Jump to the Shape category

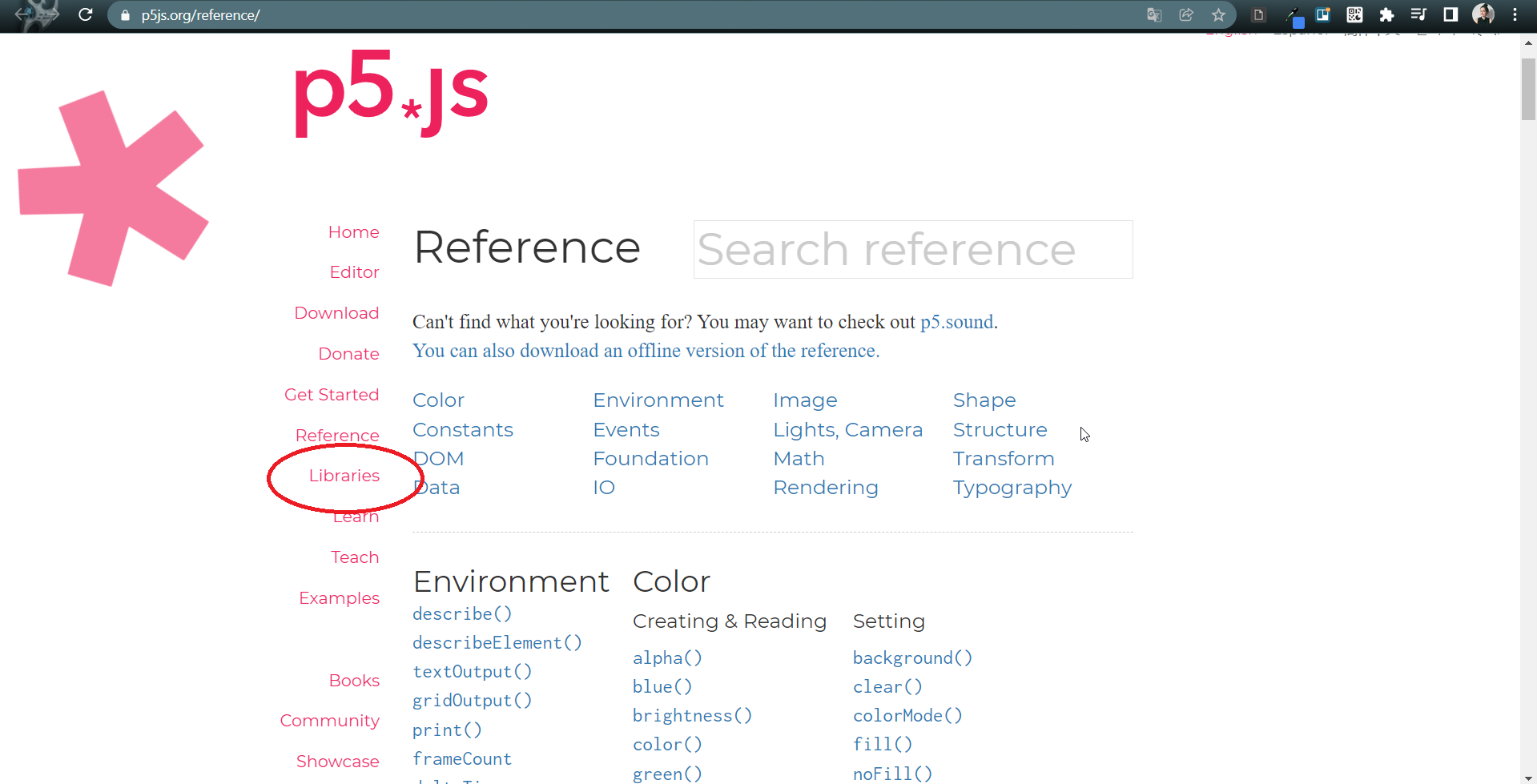click(x=984, y=400)
